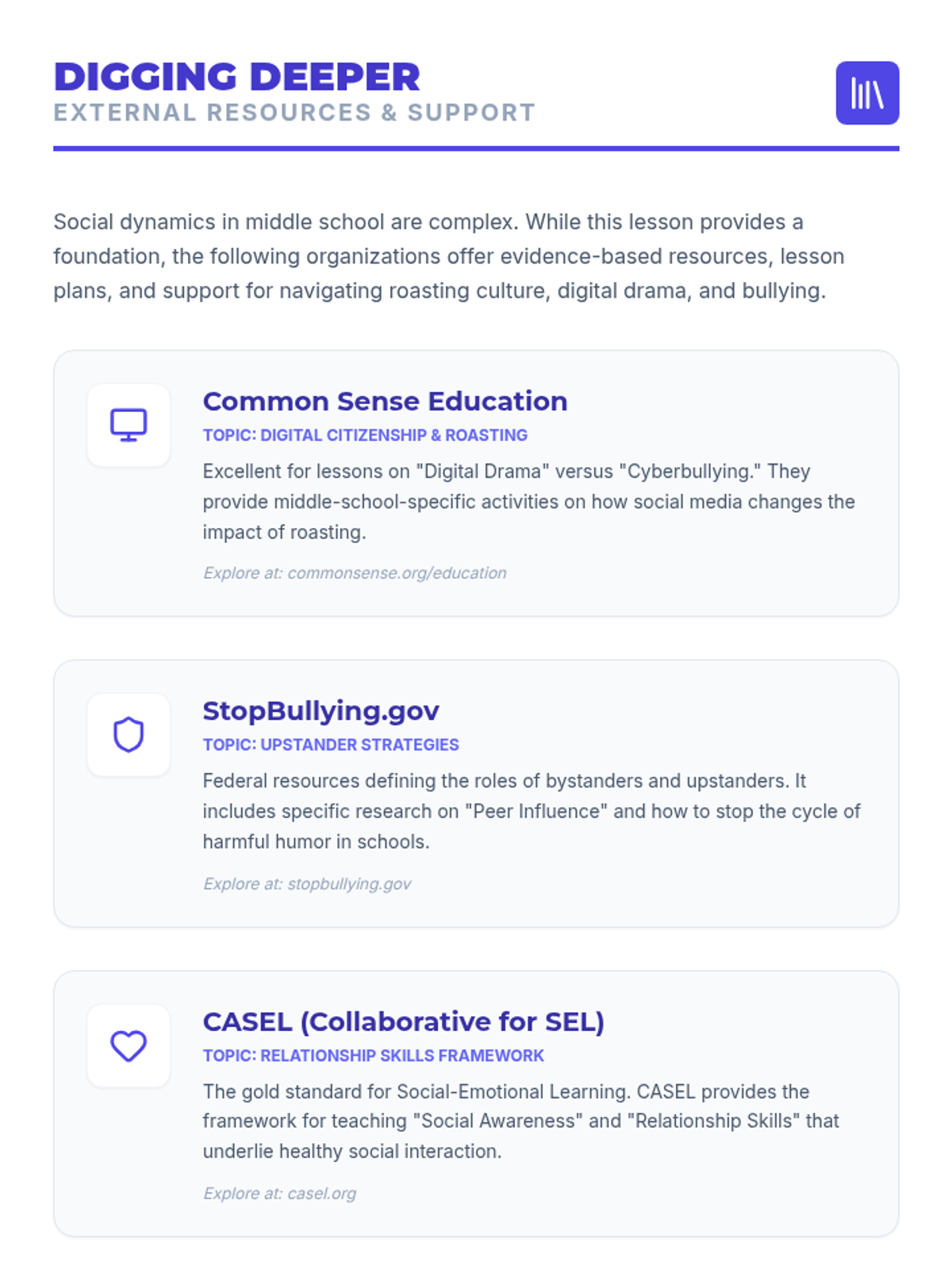Click the purple divider line under header
Viewport: 952px width, 1270px height.
476,148
